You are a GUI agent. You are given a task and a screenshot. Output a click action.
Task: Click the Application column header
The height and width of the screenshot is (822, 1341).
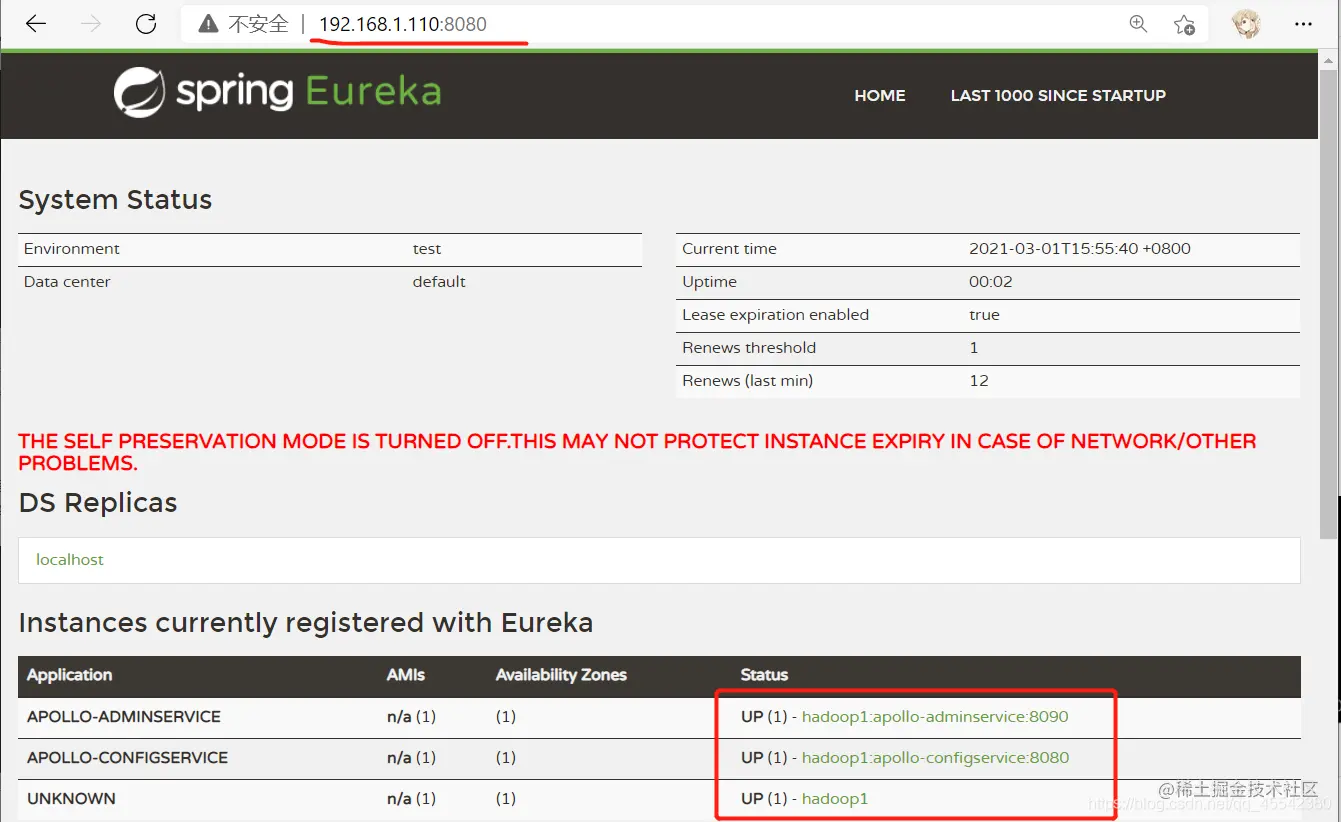click(x=69, y=675)
